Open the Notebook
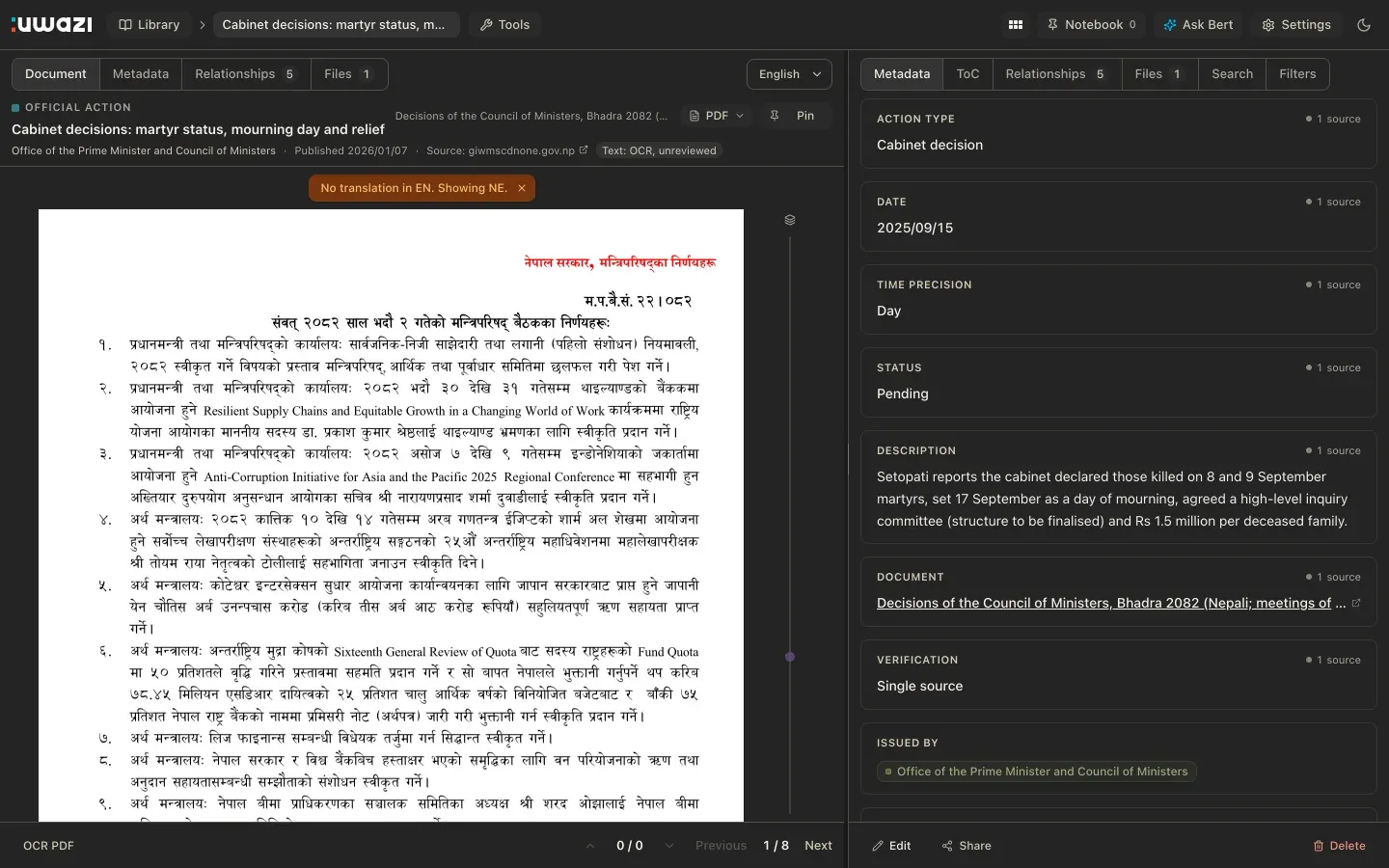Image resolution: width=1389 pixels, height=868 pixels. click(1091, 24)
